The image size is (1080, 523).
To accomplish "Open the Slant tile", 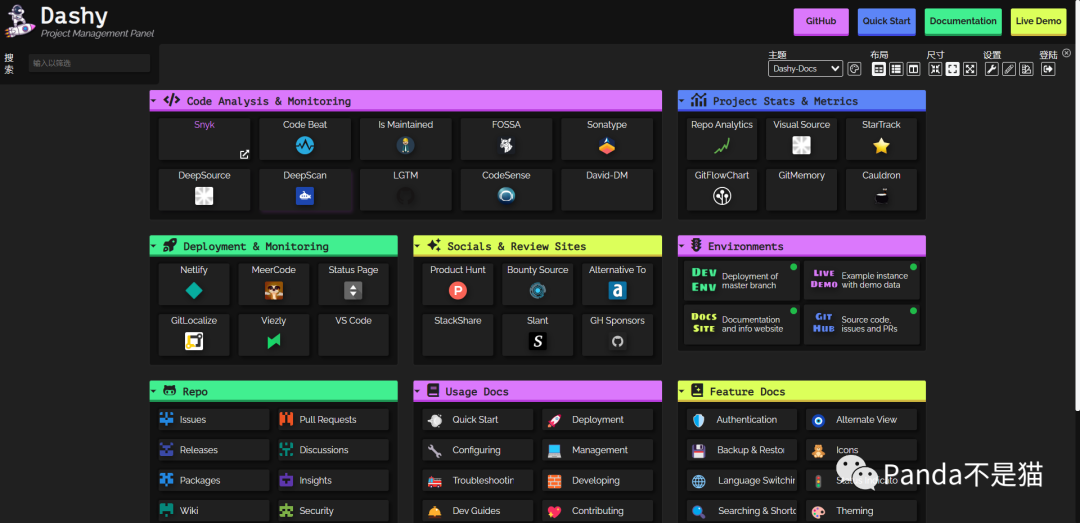I will click(x=537, y=335).
